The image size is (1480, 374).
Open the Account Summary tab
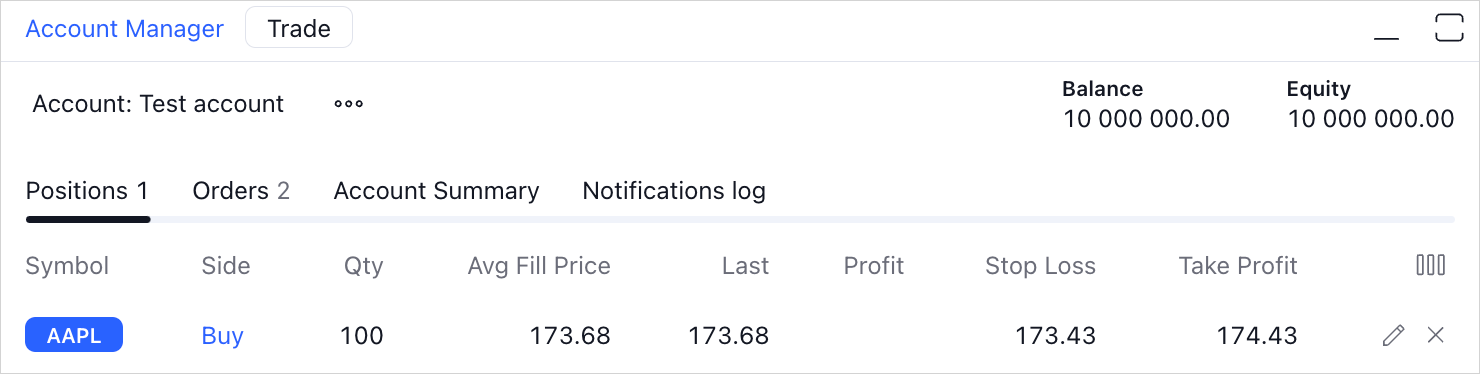tap(436, 191)
